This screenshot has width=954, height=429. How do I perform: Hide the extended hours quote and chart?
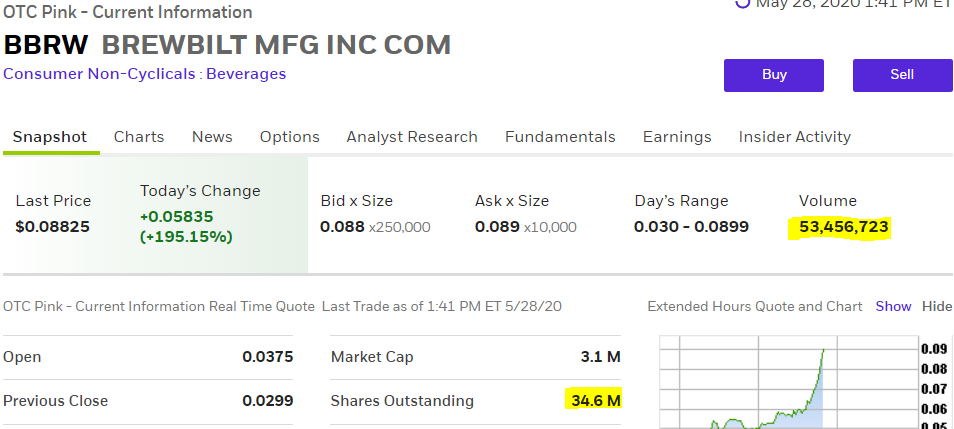937,307
